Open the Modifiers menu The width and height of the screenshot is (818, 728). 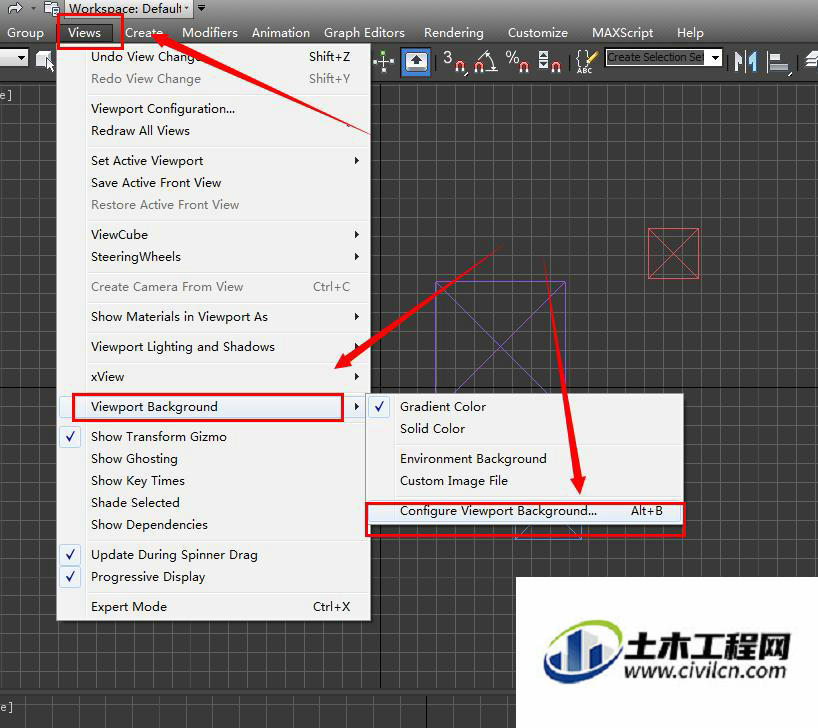coord(210,33)
